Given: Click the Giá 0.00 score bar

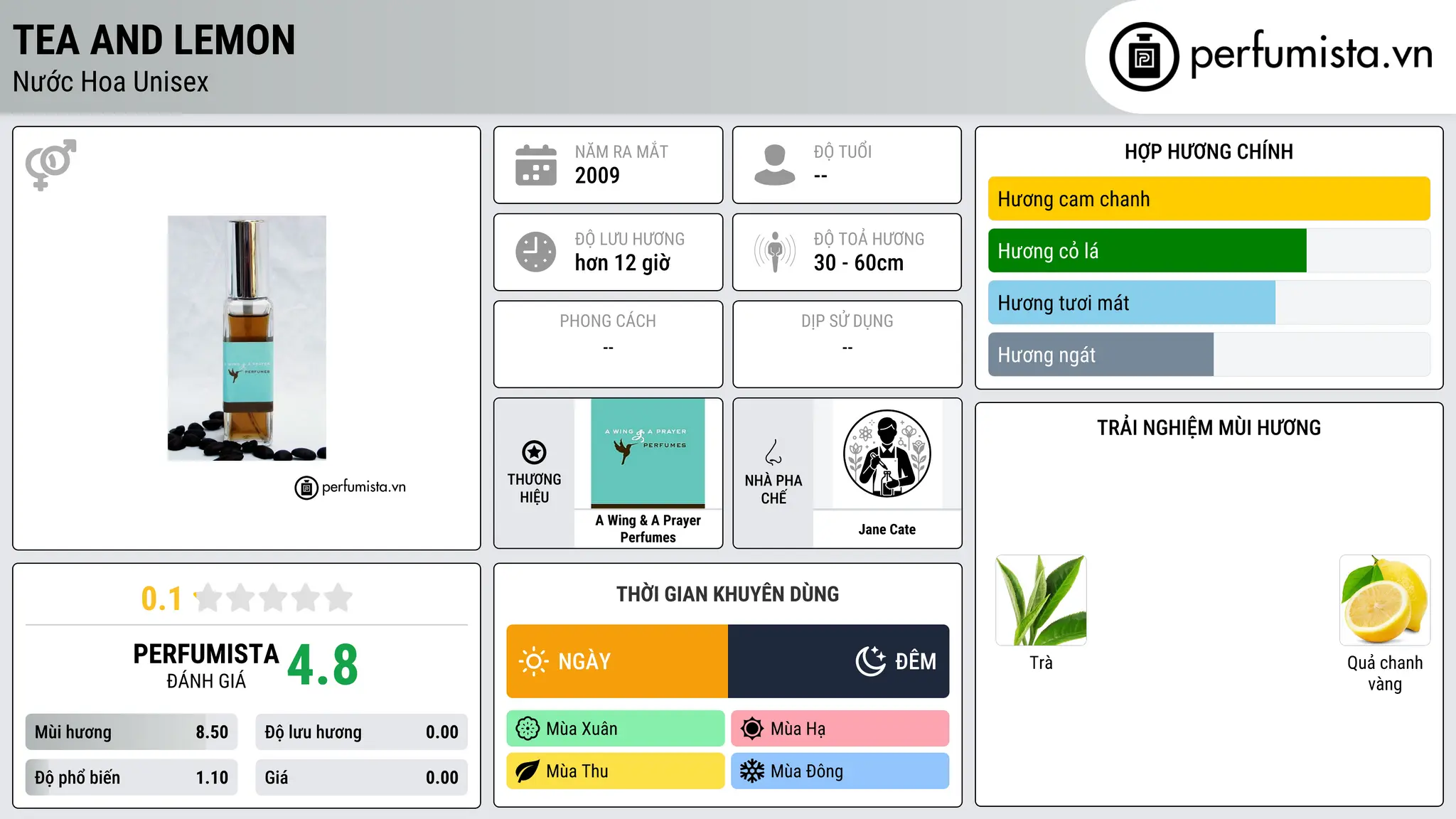Looking at the screenshot, I should click(361, 778).
